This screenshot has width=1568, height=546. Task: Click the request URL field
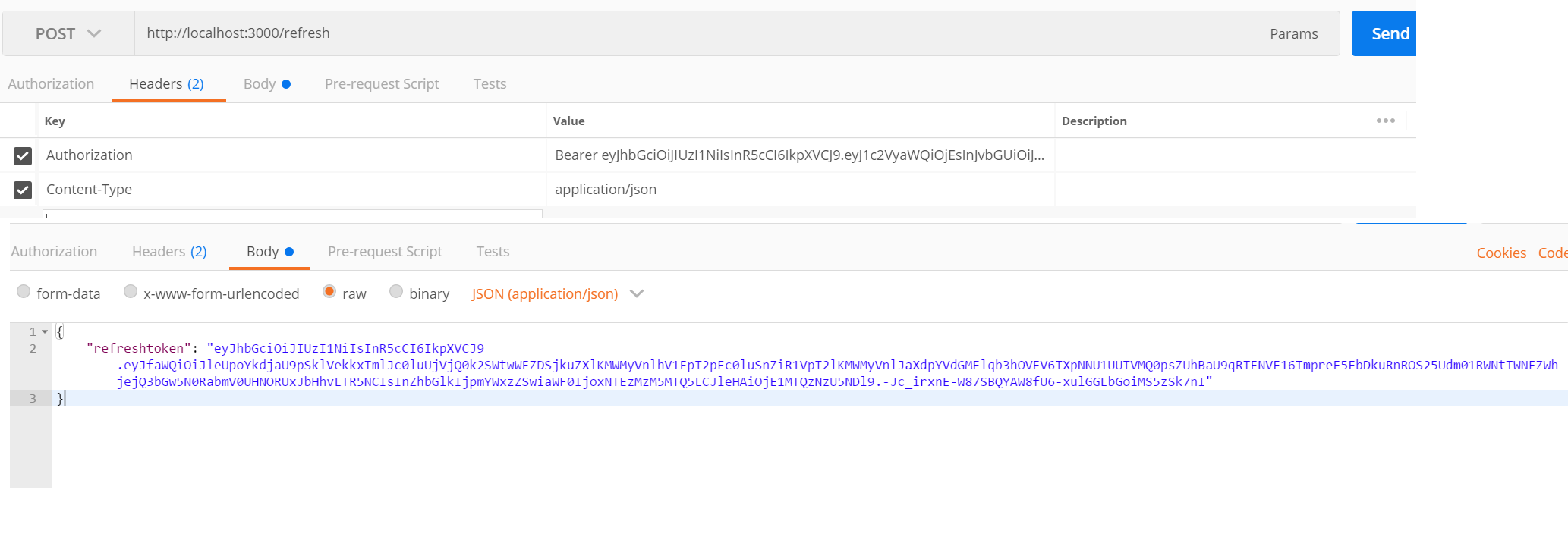(x=691, y=33)
